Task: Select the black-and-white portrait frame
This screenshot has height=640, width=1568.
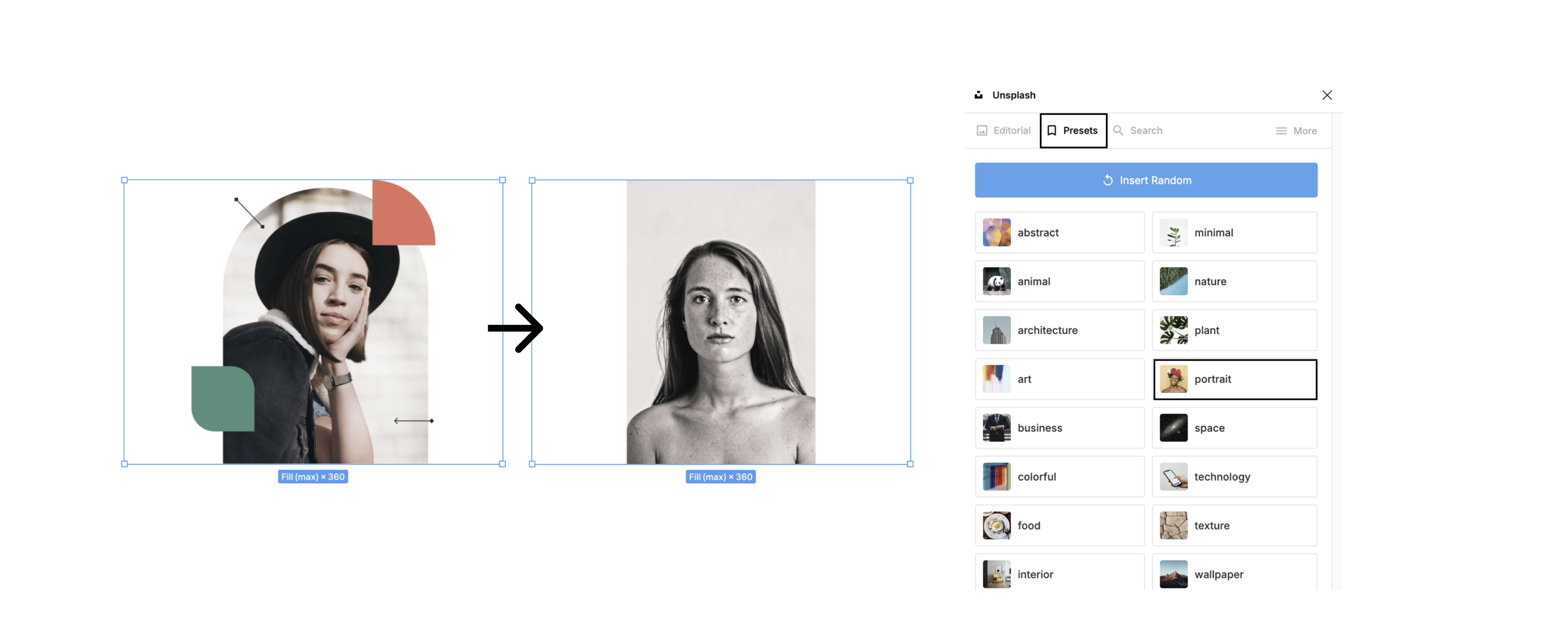Action: (721, 322)
